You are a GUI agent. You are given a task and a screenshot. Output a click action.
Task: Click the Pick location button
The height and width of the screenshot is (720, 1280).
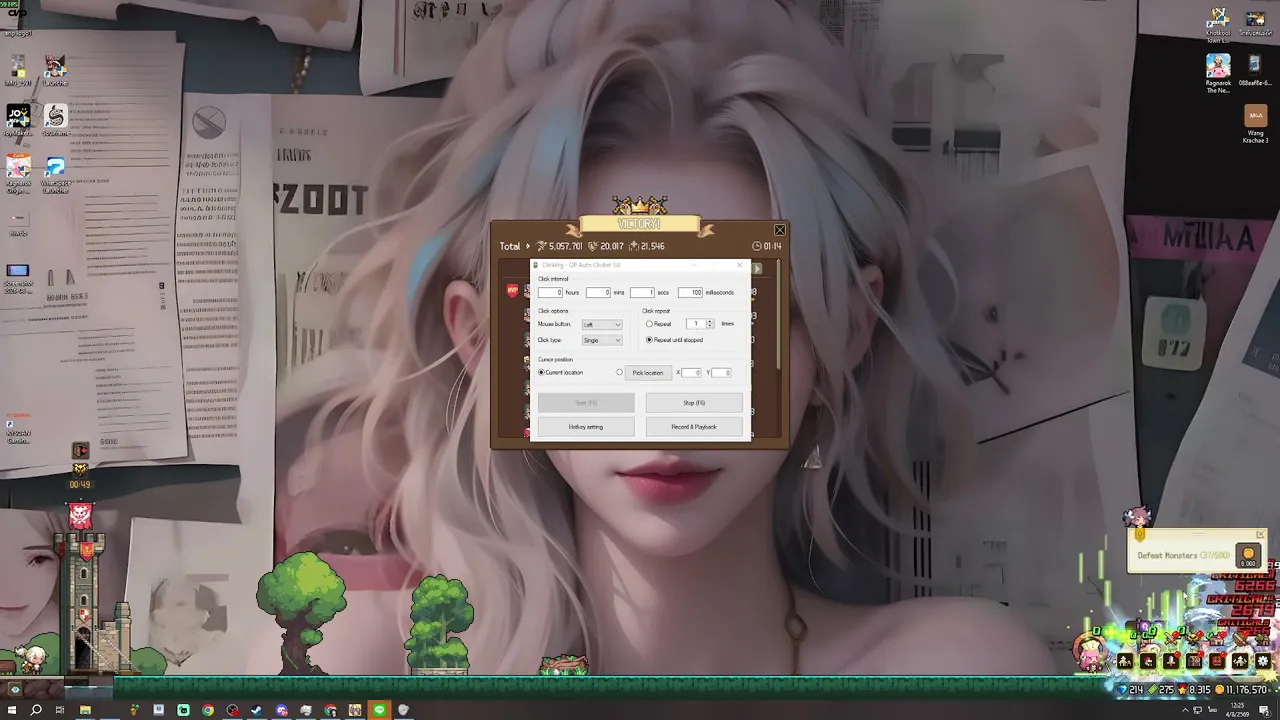tap(647, 373)
